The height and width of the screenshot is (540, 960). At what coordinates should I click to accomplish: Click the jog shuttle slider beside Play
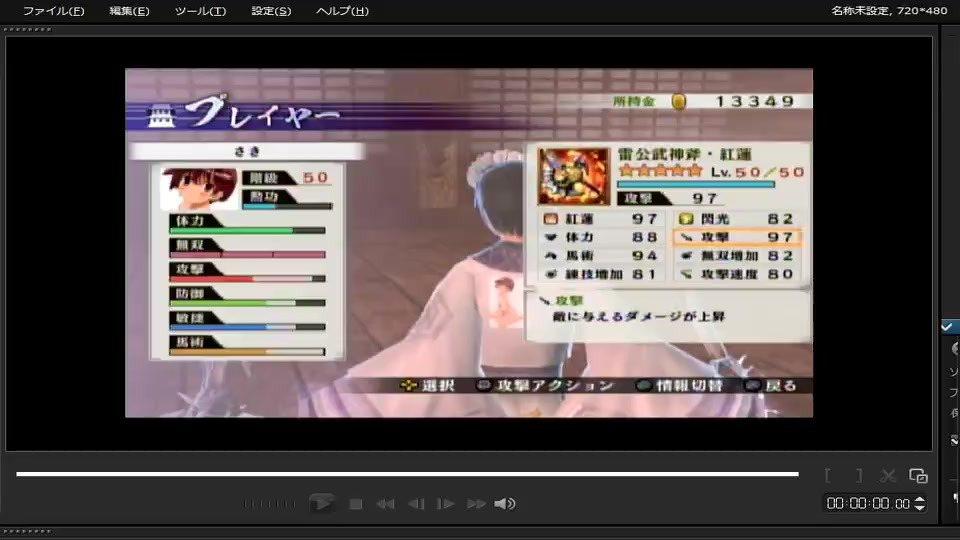269,504
